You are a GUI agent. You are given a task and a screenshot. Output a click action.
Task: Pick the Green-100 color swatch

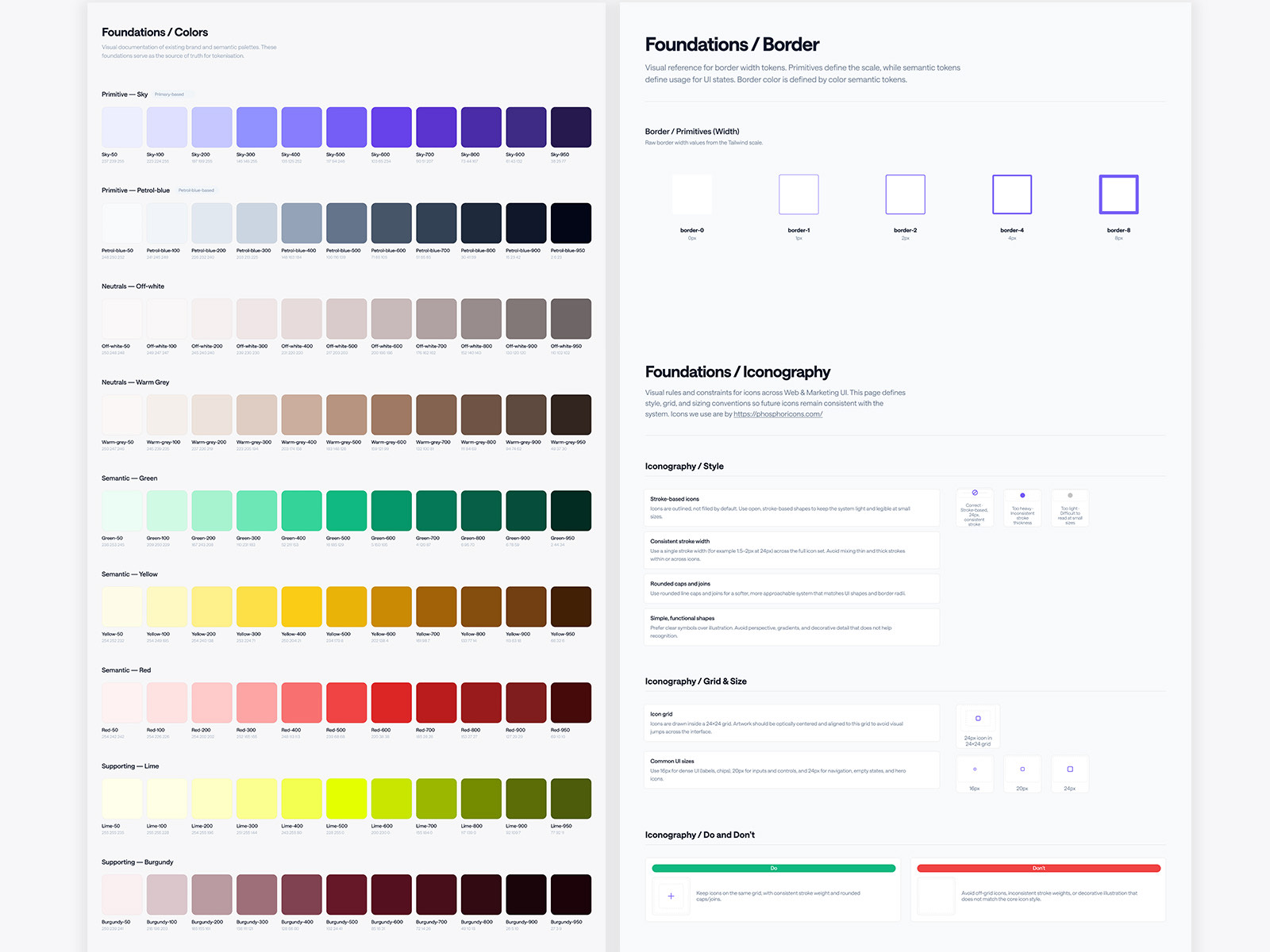pyautogui.click(x=167, y=511)
